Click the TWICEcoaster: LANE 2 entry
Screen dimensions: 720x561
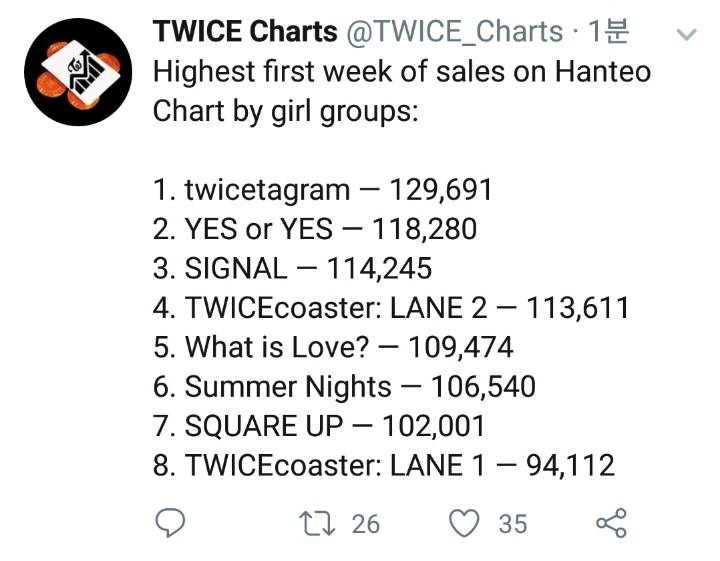391,308
